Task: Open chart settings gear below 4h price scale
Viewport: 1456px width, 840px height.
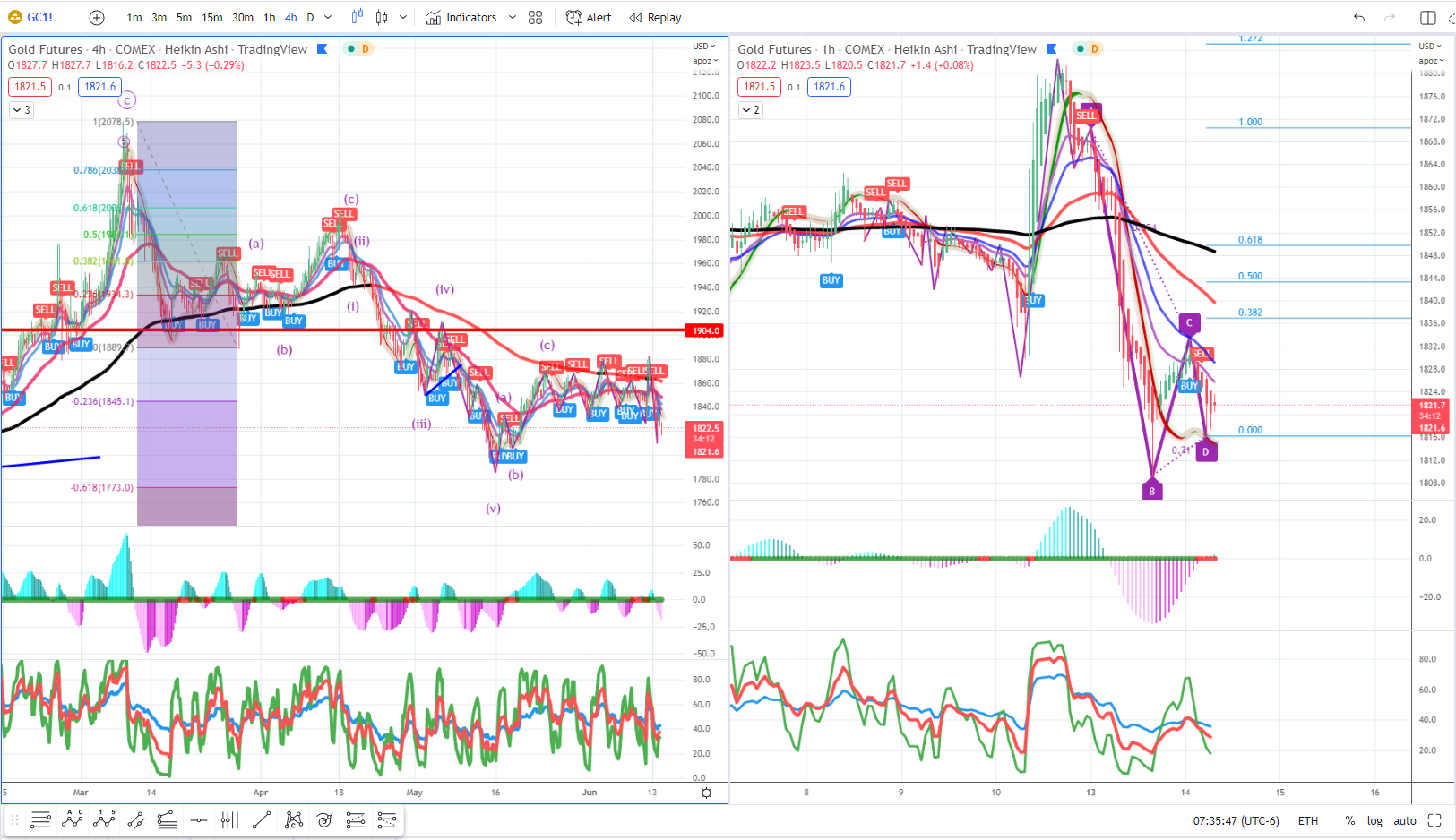Action: pyautogui.click(x=706, y=793)
